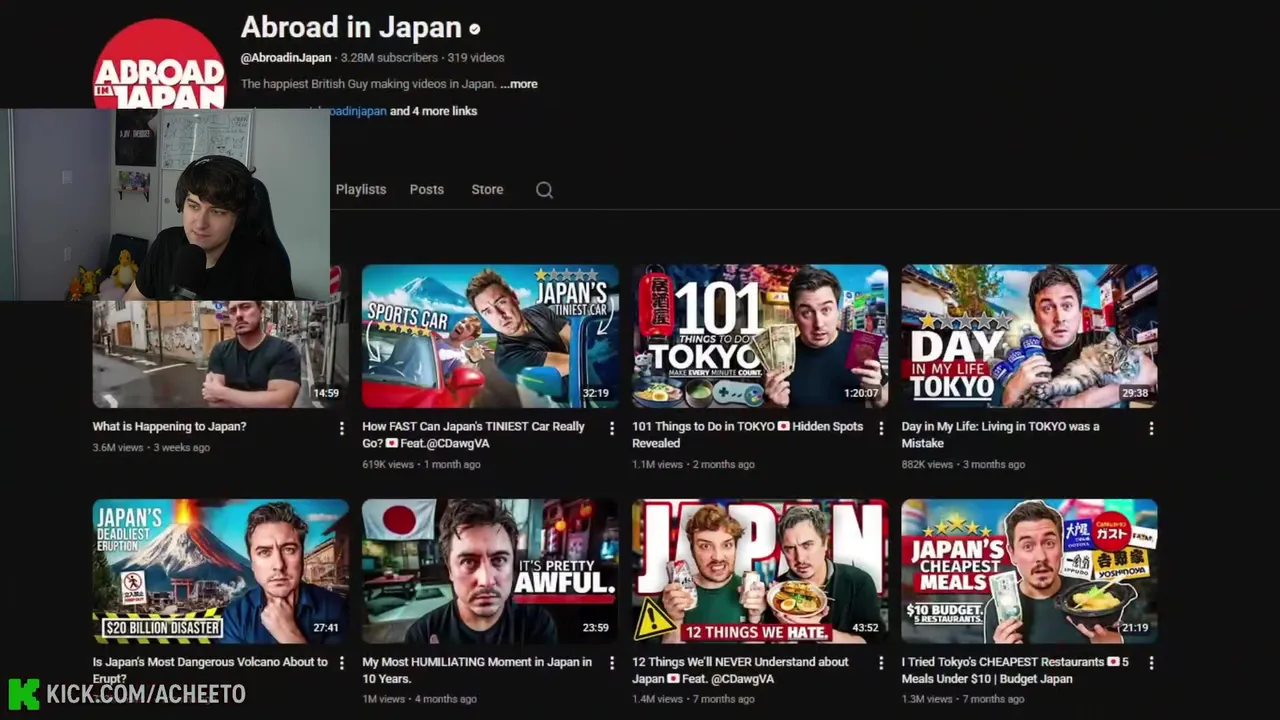The width and height of the screenshot is (1280, 720).
Task: Open options menu for "What is Happening to Japan?"
Action: (x=342, y=428)
